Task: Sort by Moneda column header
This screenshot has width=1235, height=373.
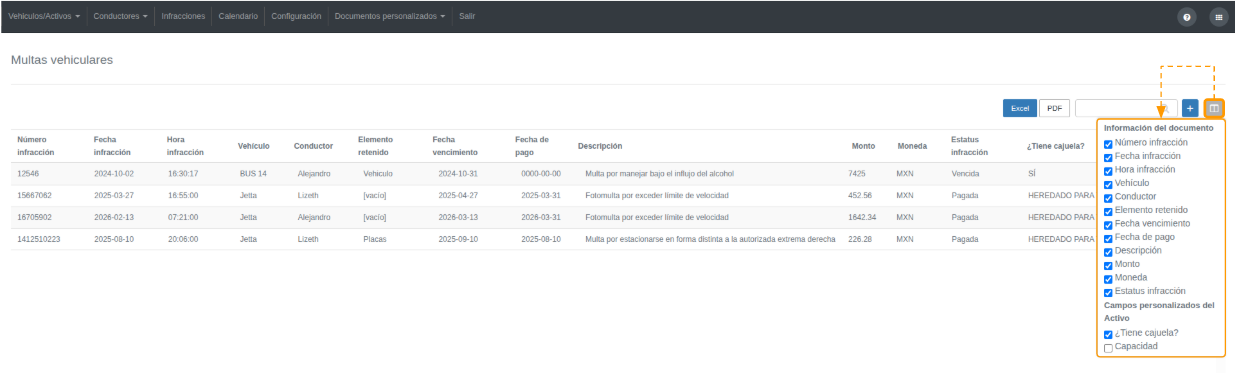Action: click(x=912, y=146)
